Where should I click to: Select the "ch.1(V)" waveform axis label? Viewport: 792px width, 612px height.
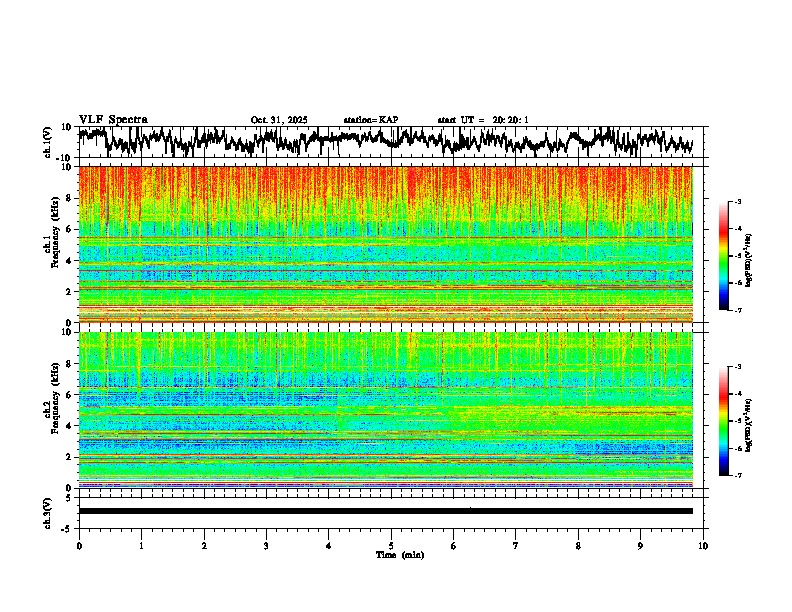point(48,142)
